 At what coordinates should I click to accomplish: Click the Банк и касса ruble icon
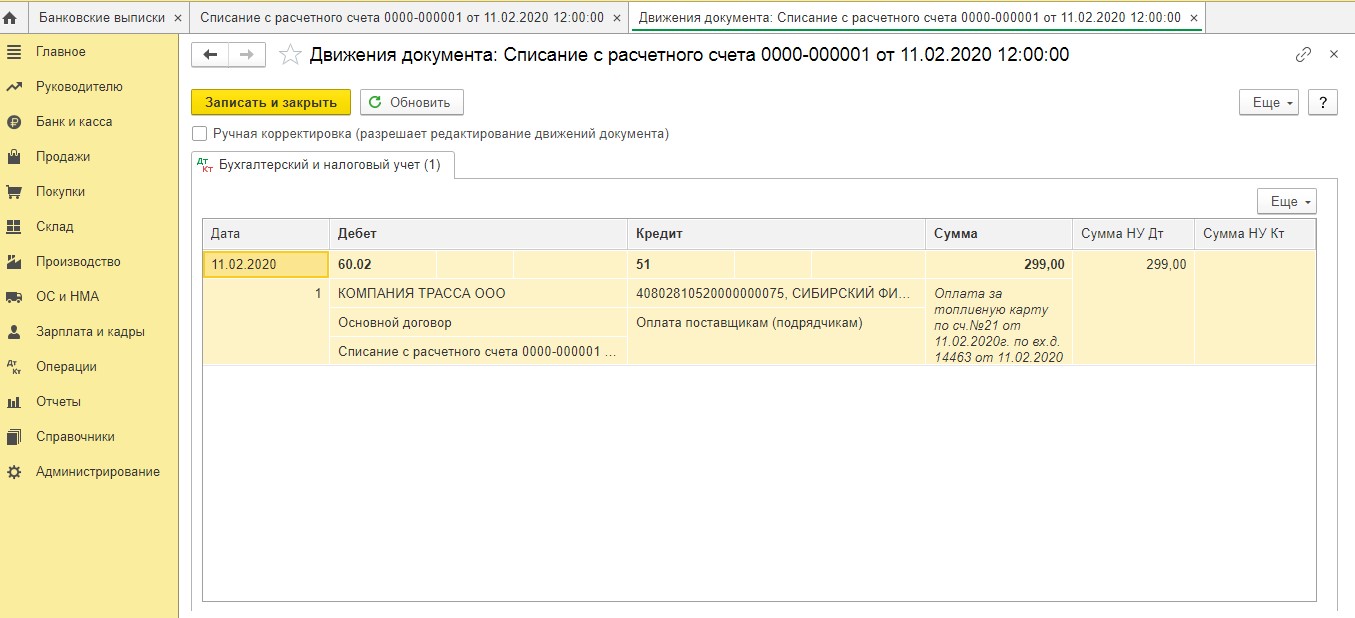[x=14, y=122]
